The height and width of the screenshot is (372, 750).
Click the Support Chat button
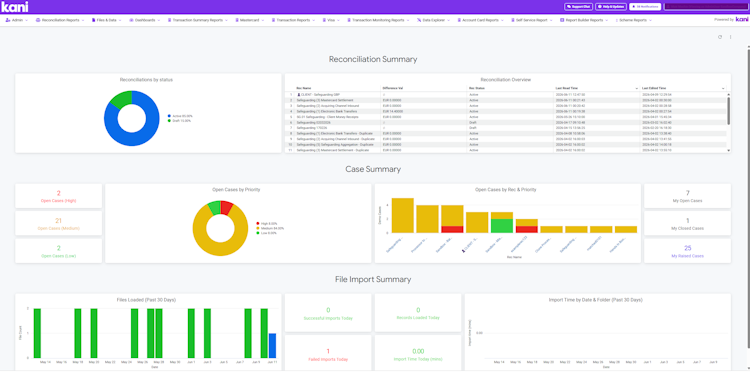point(578,7)
